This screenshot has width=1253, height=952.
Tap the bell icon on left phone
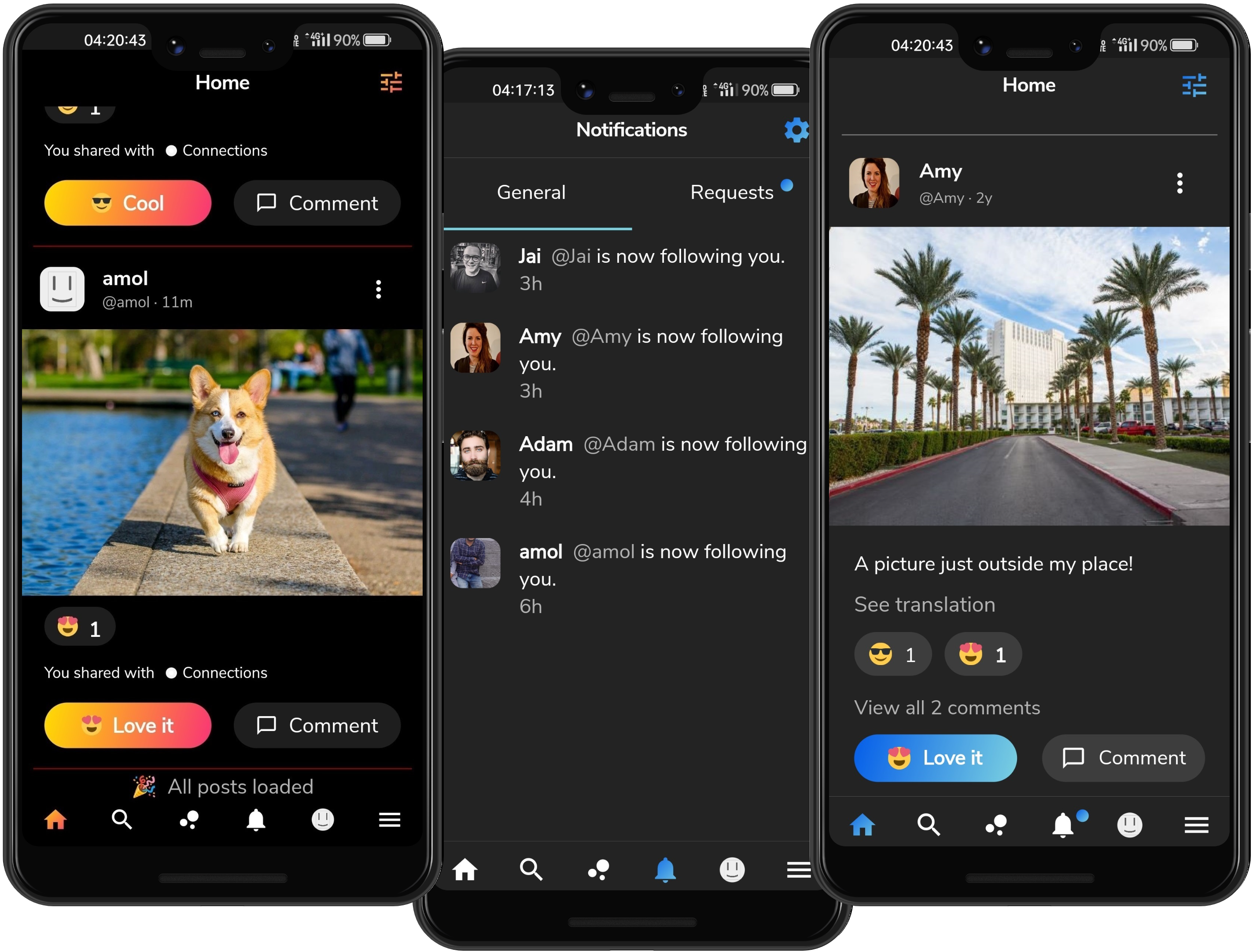coord(256,820)
